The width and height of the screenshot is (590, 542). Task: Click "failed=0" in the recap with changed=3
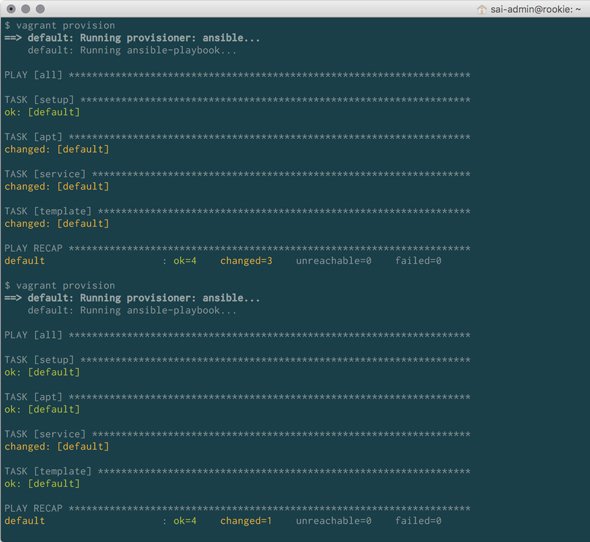click(x=418, y=260)
